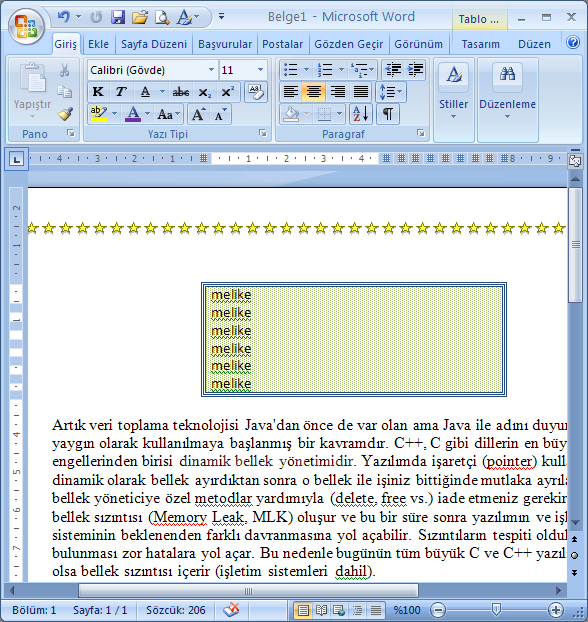Toggle bold formatting with K button
This screenshot has width=588, height=622.
[x=98, y=92]
